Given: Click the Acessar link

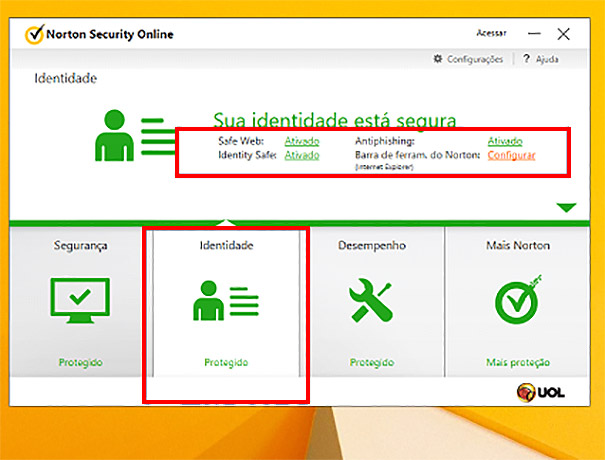Looking at the screenshot, I should pyautogui.click(x=491, y=33).
